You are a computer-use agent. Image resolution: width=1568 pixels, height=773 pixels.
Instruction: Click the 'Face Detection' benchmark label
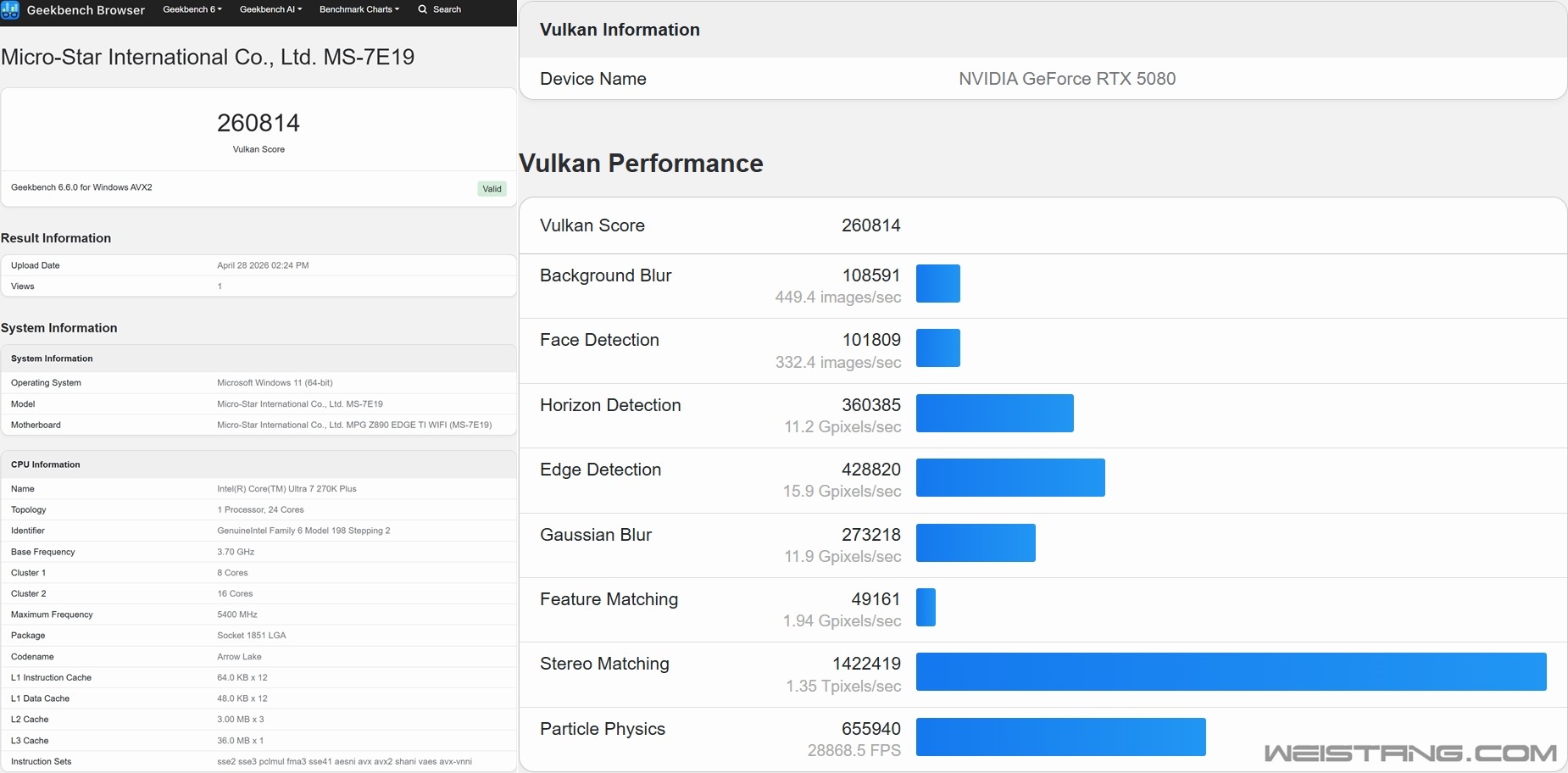click(599, 340)
